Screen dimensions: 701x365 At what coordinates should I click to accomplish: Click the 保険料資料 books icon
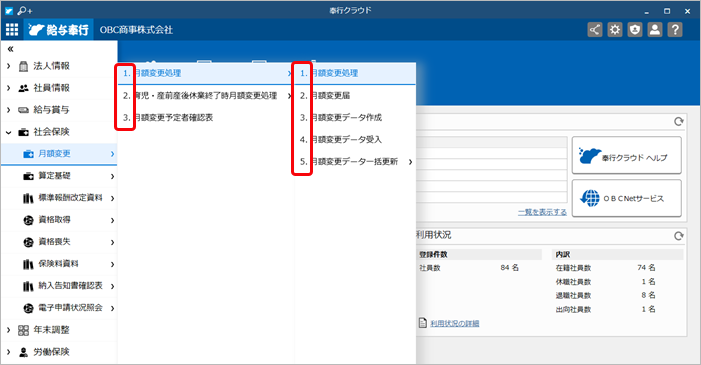click(x=28, y=264)
